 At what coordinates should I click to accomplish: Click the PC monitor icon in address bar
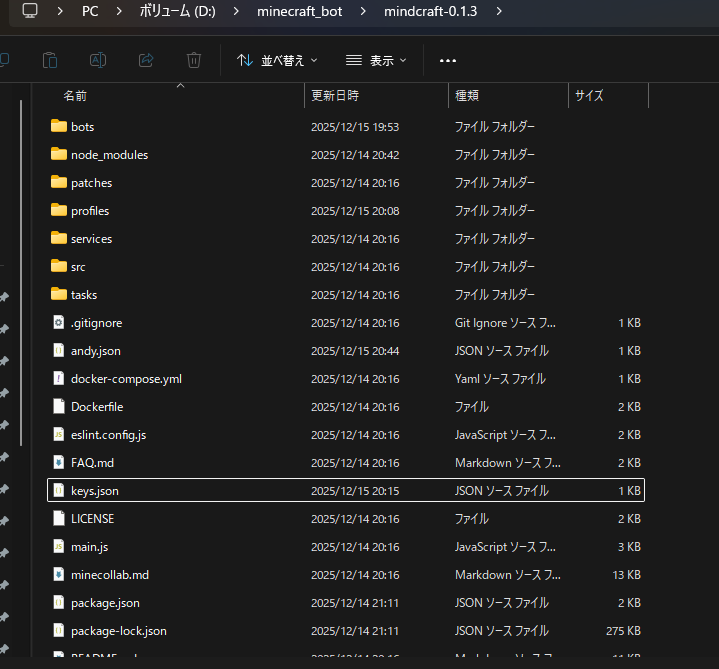30,12
